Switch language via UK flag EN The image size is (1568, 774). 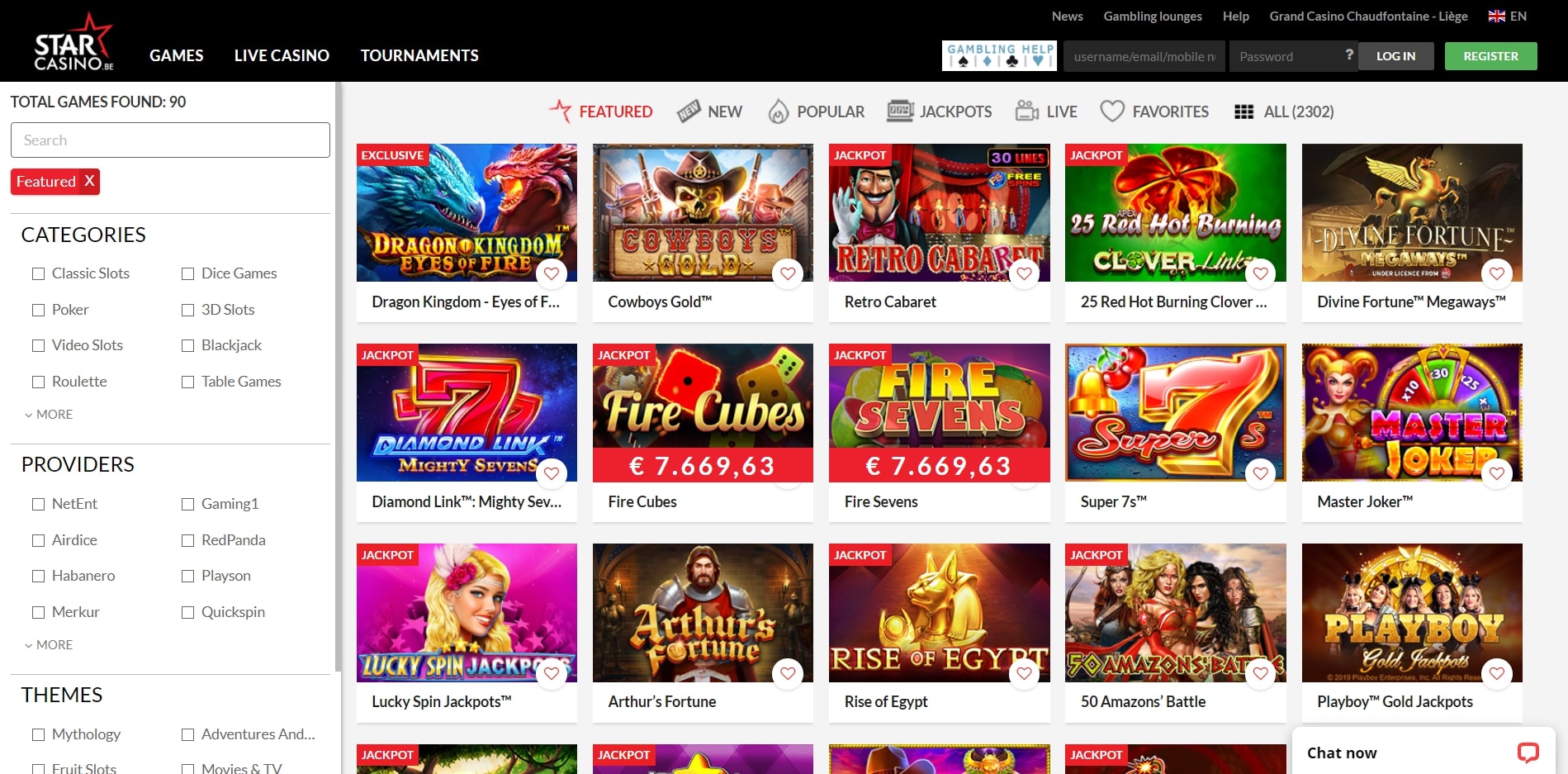(1507, 16)
